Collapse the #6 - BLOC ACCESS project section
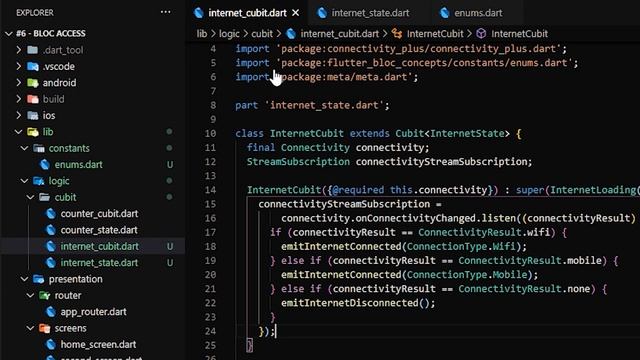 [9, 33]
